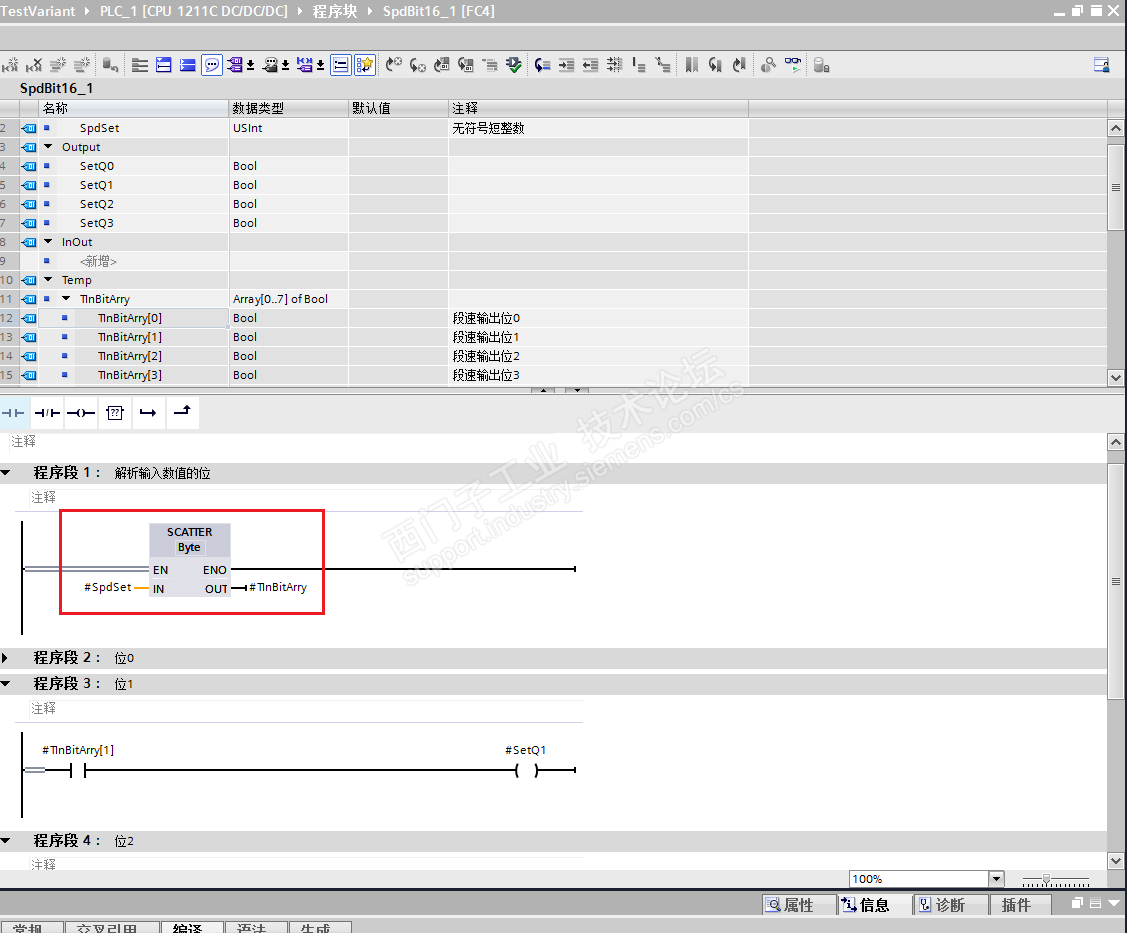Click the delete network toolbar icon
This screenshot has width=1127, height=933.
coord(34,65)
